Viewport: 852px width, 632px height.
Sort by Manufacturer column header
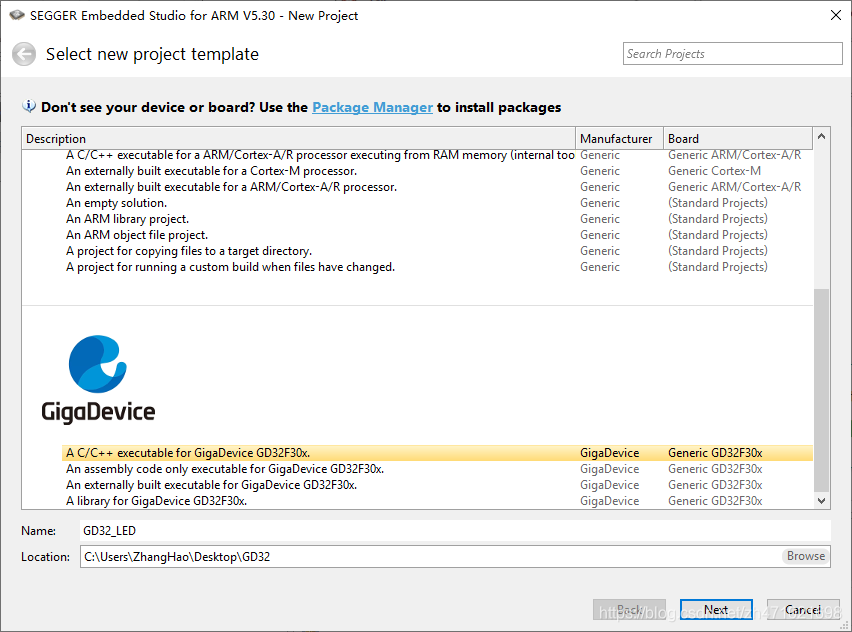click(619, 139)
